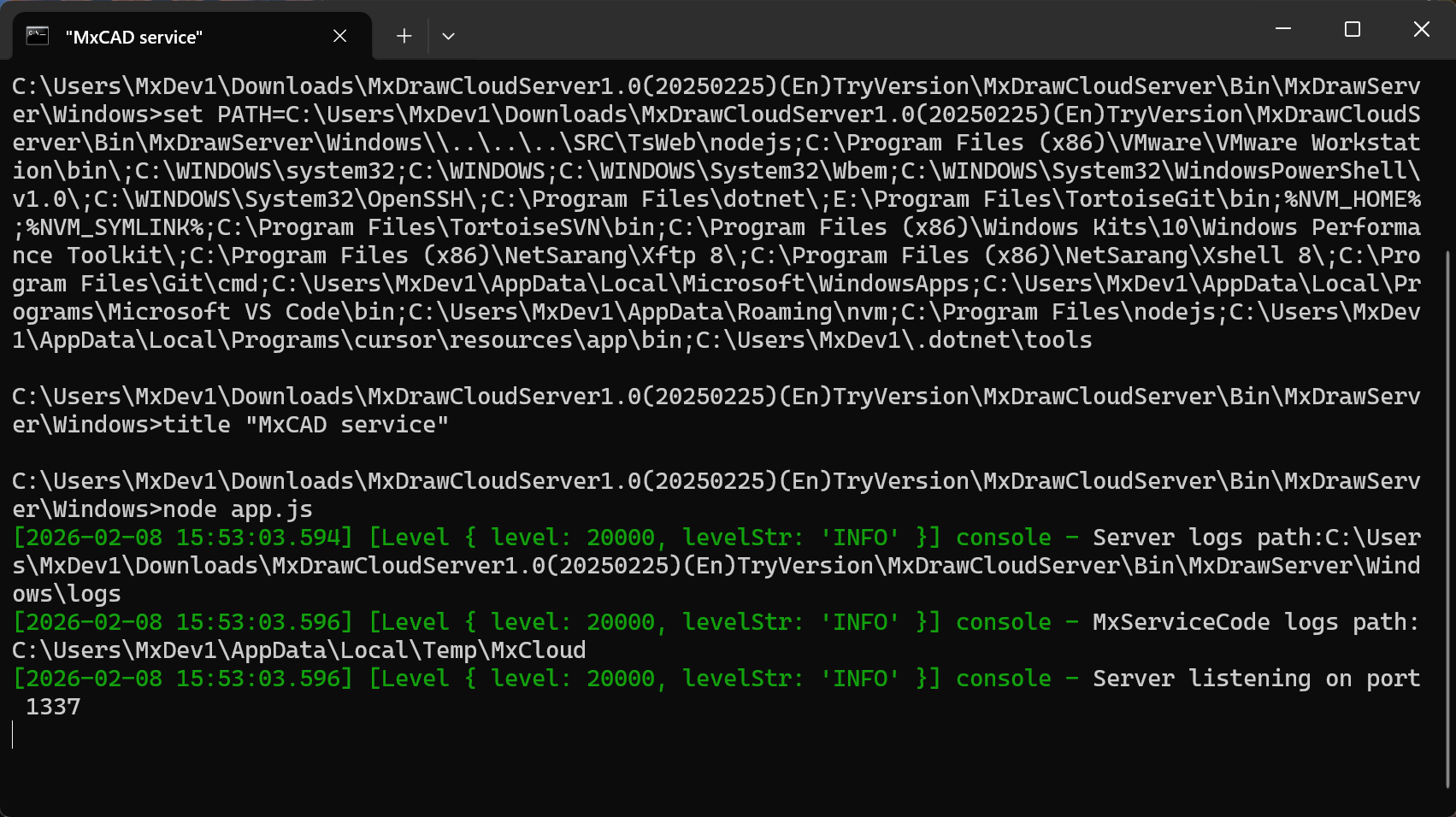This screenshot has width=1456, height=817.
Task: Maximize the terminal window
Action: click(x=1352, y=29)
